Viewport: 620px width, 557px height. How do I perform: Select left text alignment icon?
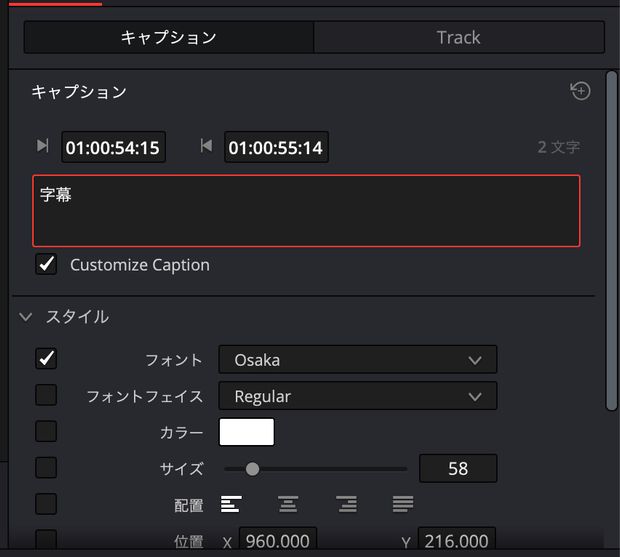[x=231, y=504]
